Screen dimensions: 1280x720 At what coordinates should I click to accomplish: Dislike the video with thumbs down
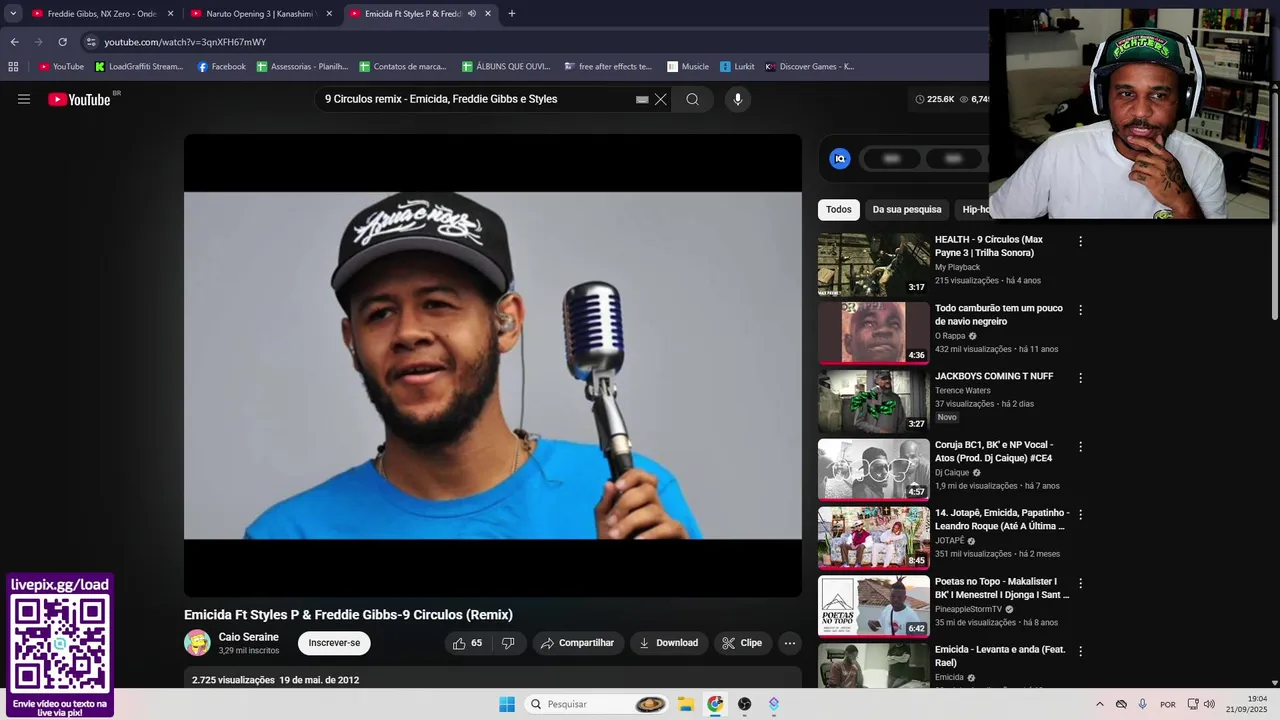click(x=508, y=643)
